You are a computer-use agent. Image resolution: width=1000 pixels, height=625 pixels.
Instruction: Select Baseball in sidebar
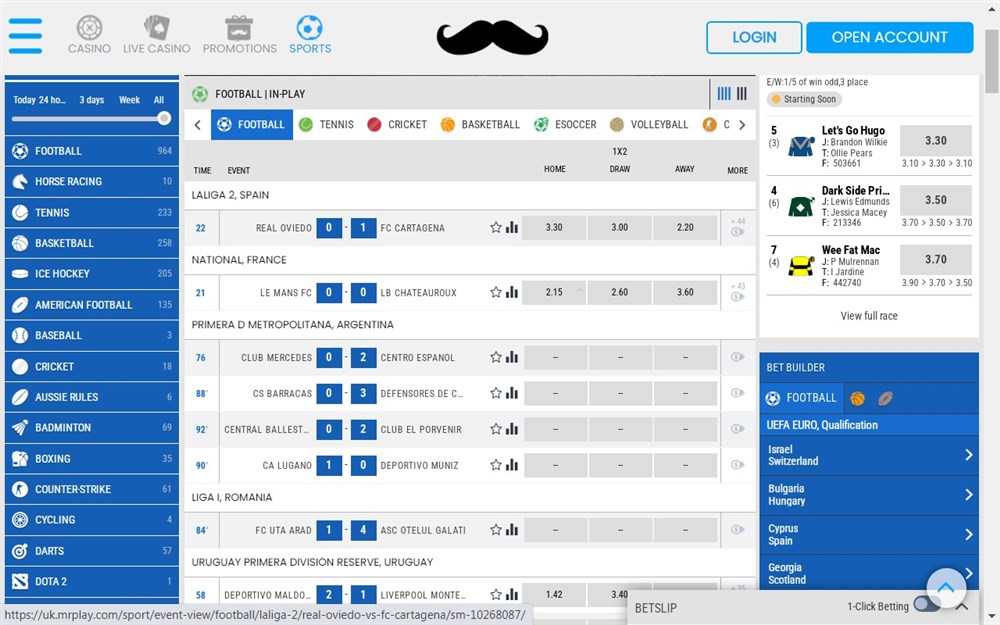coord(92,335)
